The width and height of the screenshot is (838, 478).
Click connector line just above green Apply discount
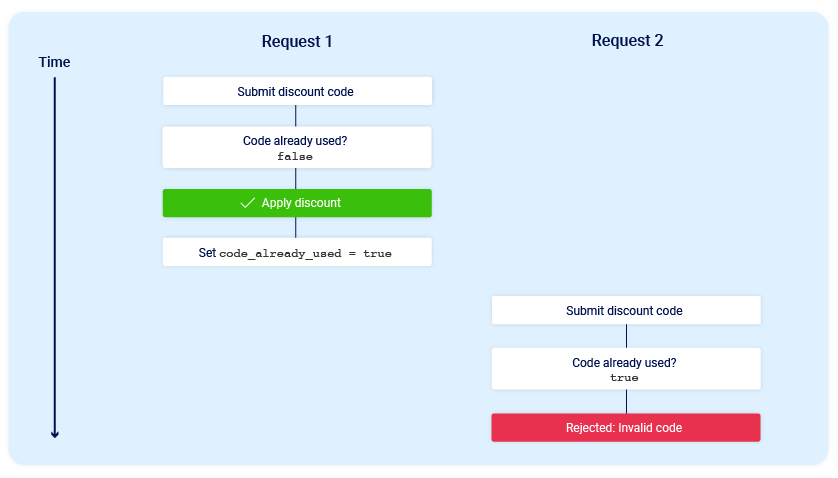(x=296, y=178)
